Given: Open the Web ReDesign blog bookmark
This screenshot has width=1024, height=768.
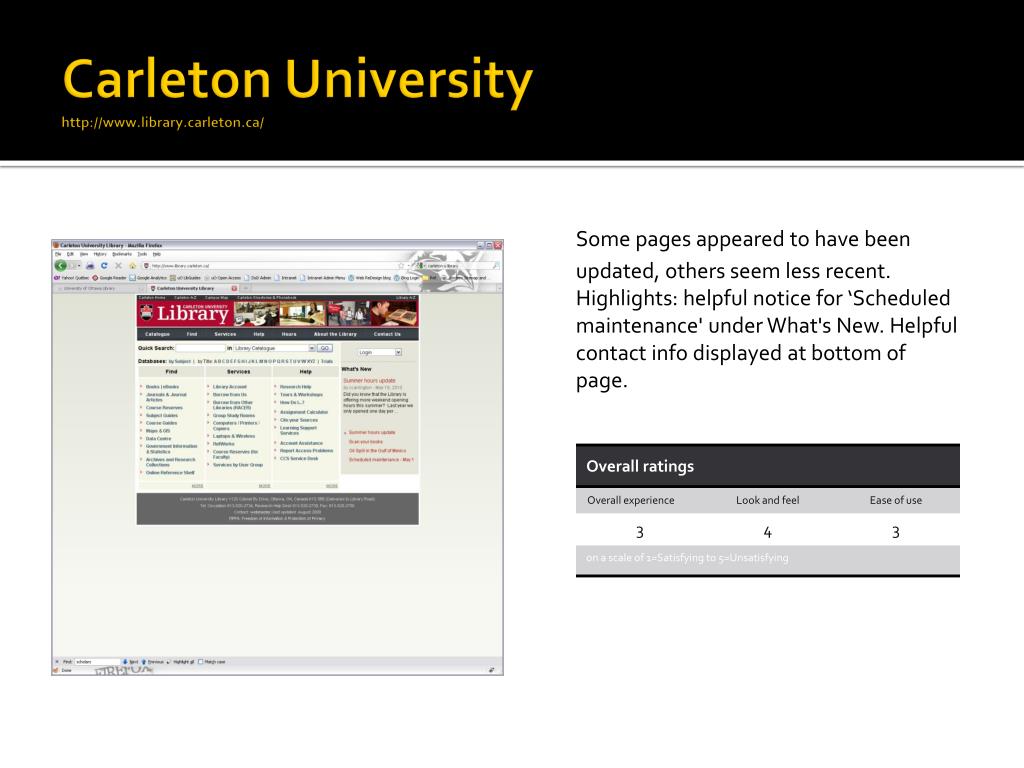Looking at the screenshot, I should click(x=370, y=278).
